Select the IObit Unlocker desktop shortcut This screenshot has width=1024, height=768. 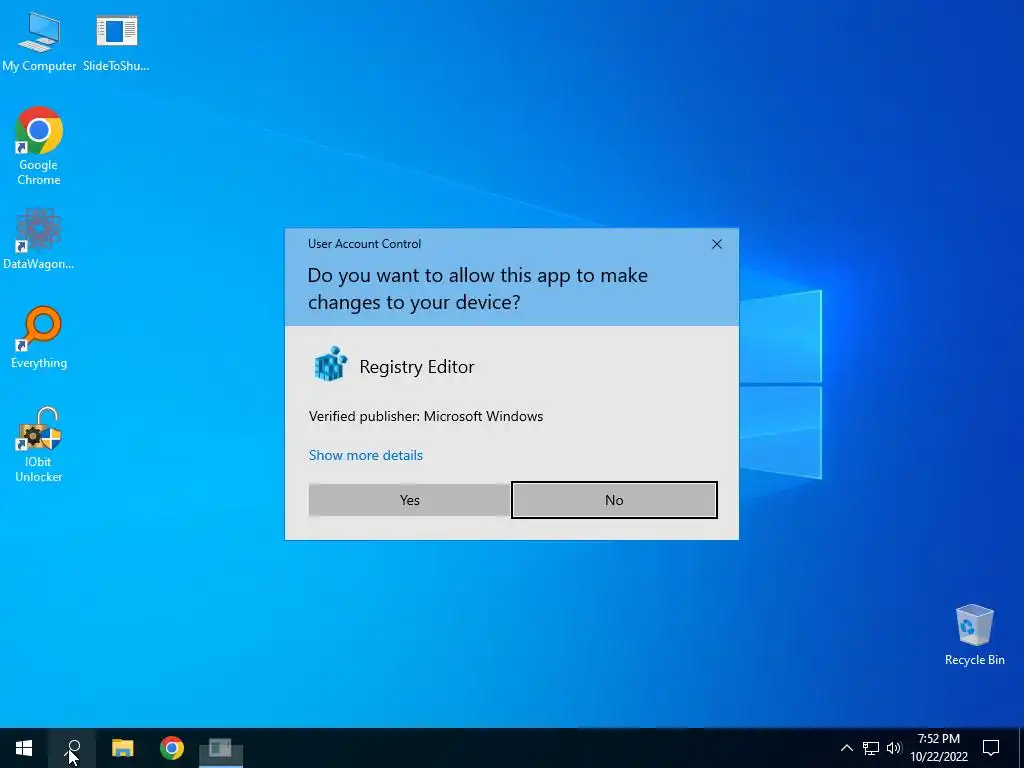39,444
